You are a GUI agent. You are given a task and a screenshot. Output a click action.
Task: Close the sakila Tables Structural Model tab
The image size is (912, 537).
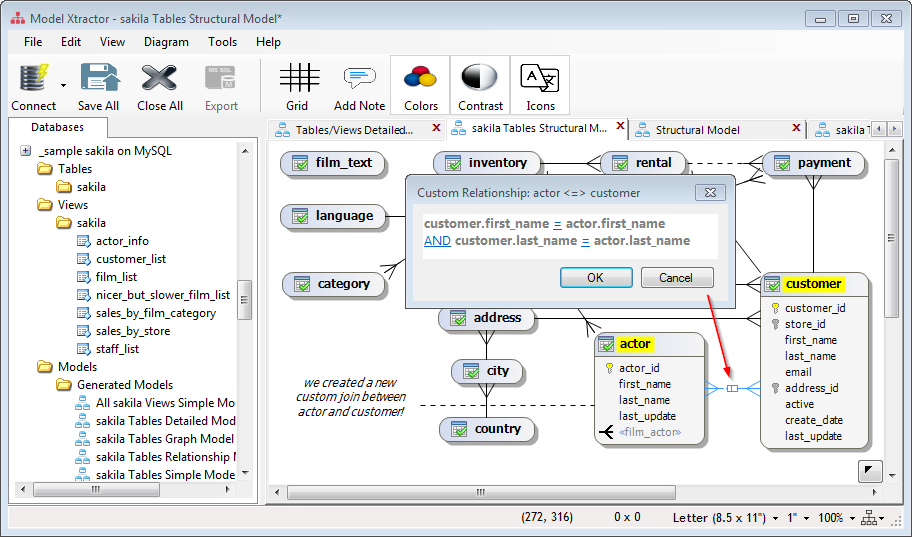(620, 126)
